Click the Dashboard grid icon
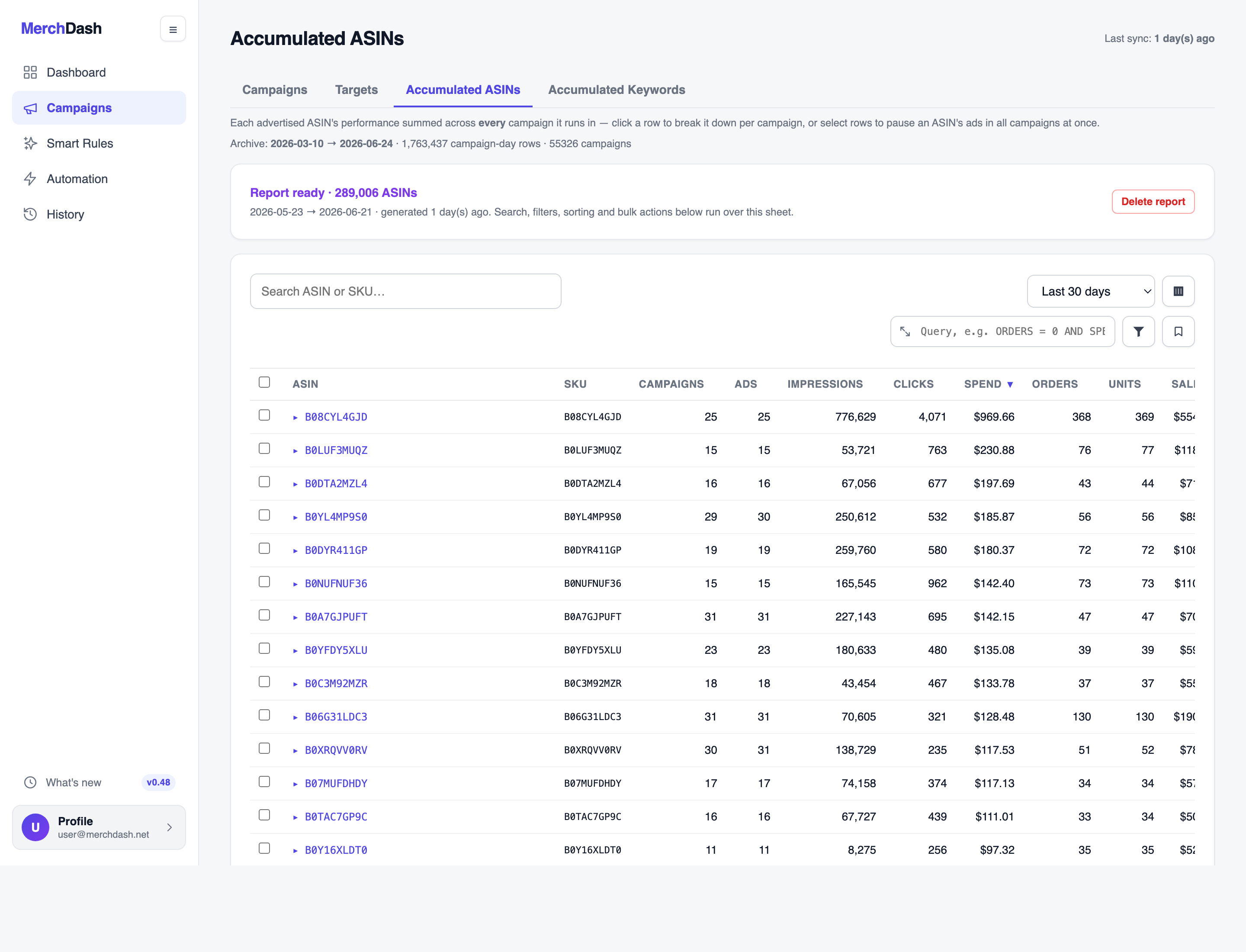Screen dimensions: 1246x952 (x=30, y=73)
